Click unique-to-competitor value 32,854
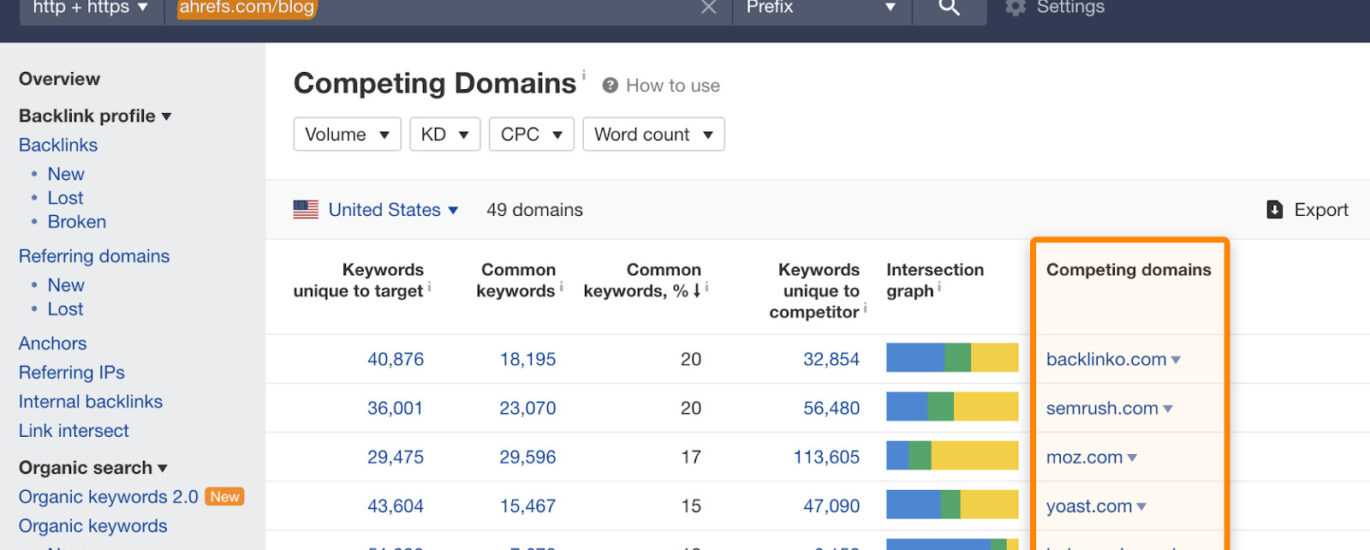 tap(831, 359)
